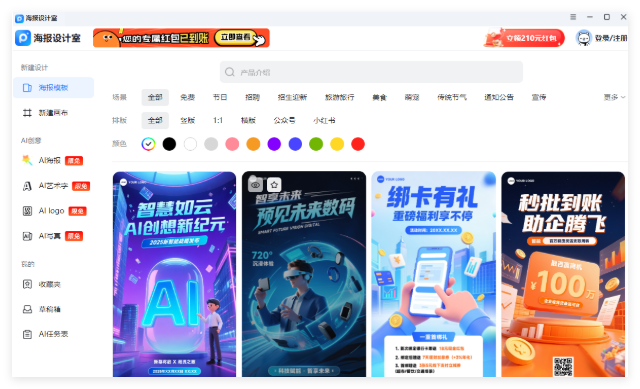Click the user avatar icon
This screenshot has height=389, width=640.
(584, 38)
